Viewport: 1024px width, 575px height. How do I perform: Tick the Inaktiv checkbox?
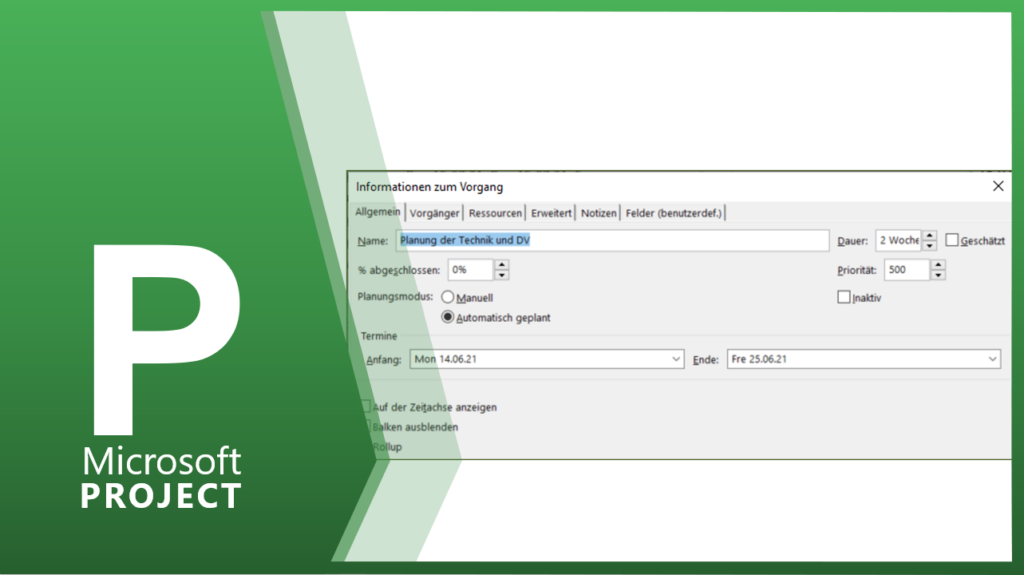844,297
